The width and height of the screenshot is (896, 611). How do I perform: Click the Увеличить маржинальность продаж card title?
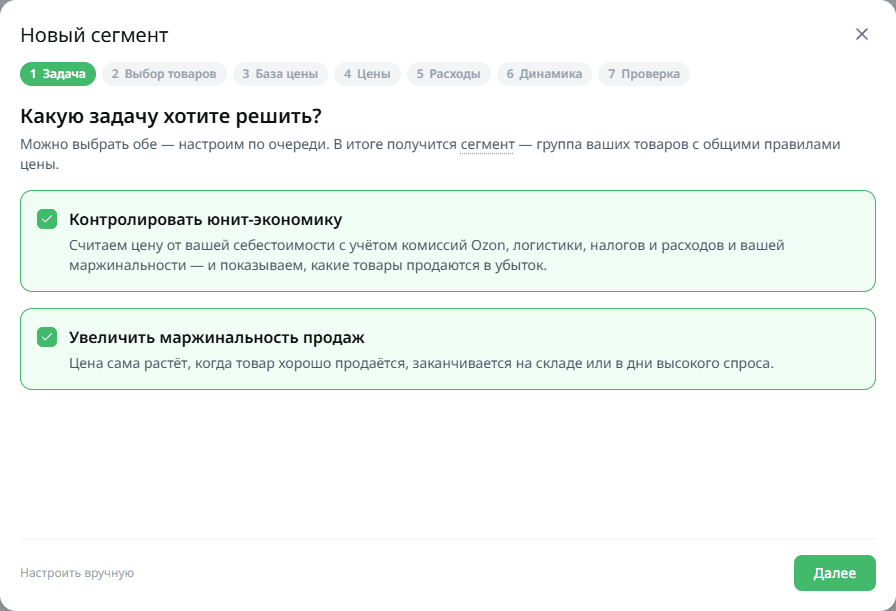[x=217, y=338]
